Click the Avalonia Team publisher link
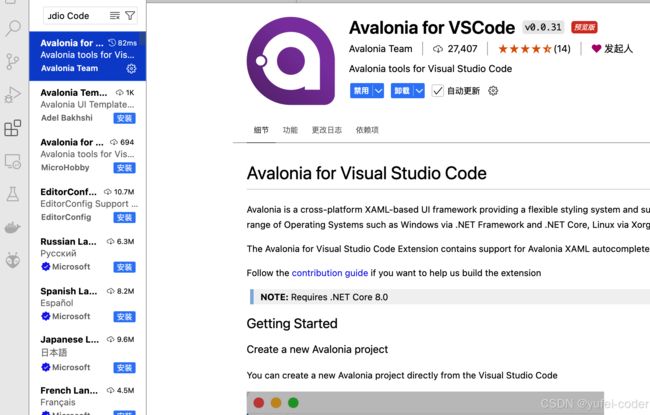This screenshot has width=650, height=415. pos(381,49)
